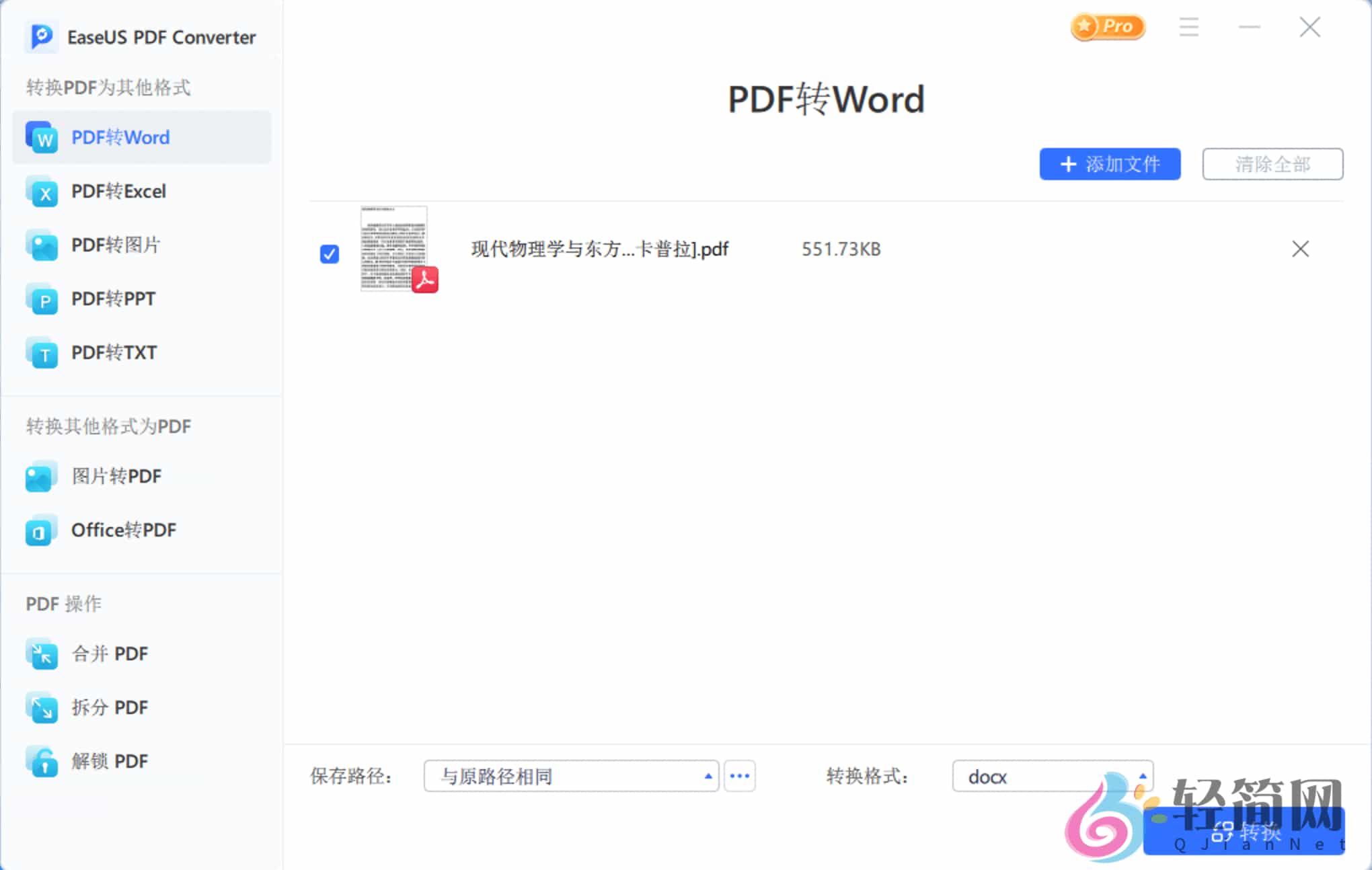Open the 保存路径 dropdown
This screenshot has width=1372, height=870.
click(x=571, y=776)
